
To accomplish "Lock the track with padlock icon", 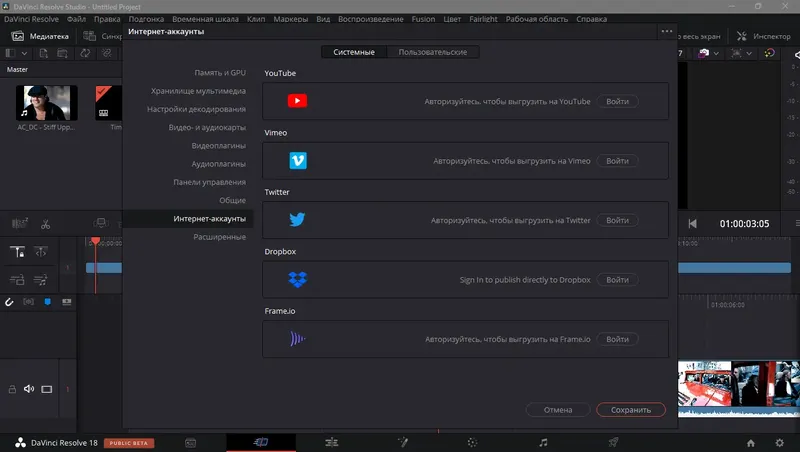I will click(x=12, y=389).
